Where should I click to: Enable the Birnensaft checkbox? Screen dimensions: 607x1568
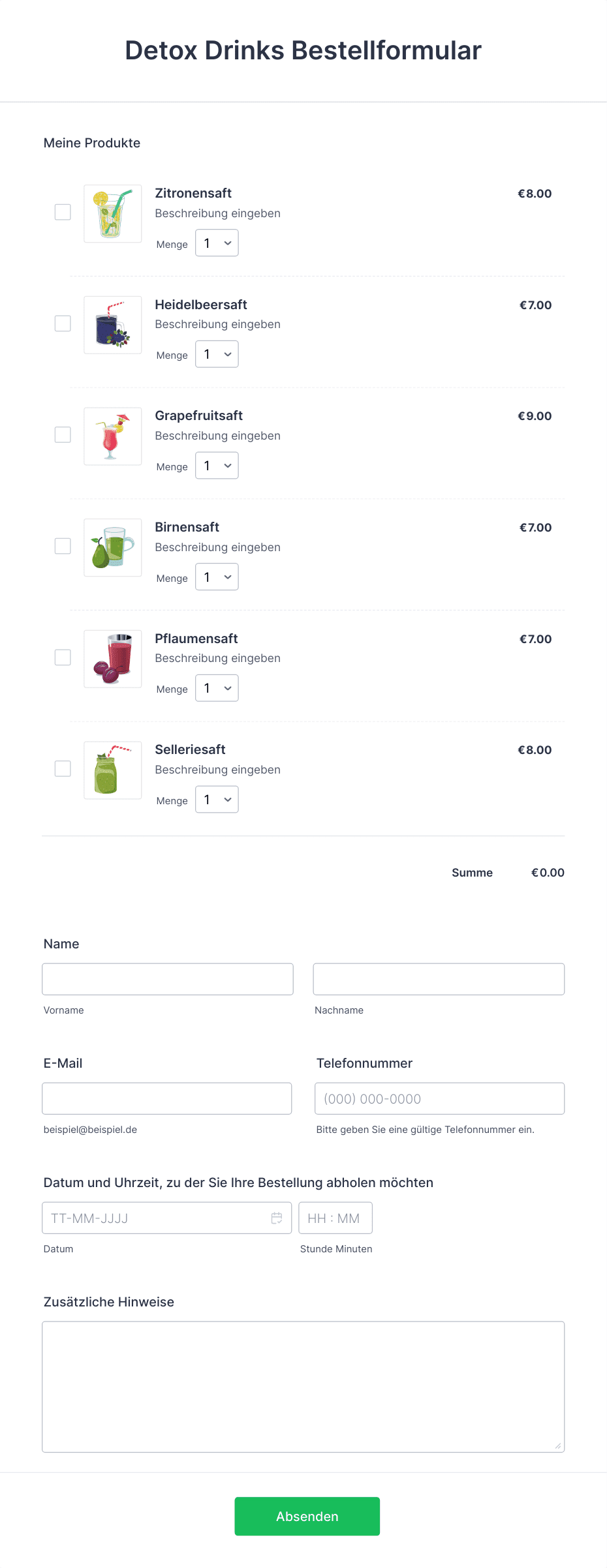click(x=63, y=546)
